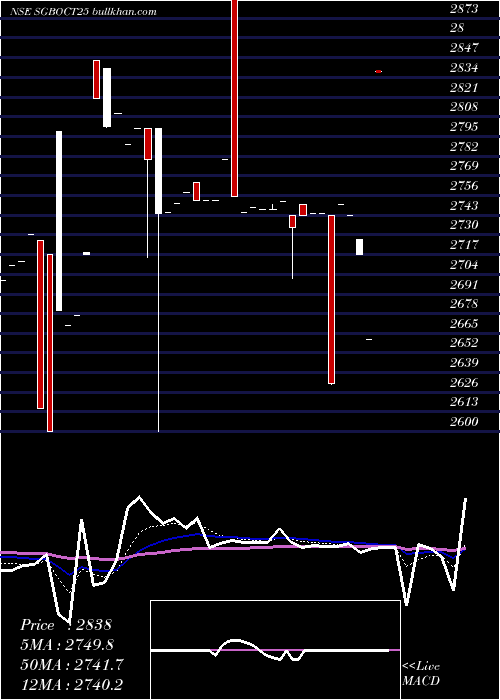Click the 2613 price axis label
This screenshot has height=700, width=500.
coord(464,402)
